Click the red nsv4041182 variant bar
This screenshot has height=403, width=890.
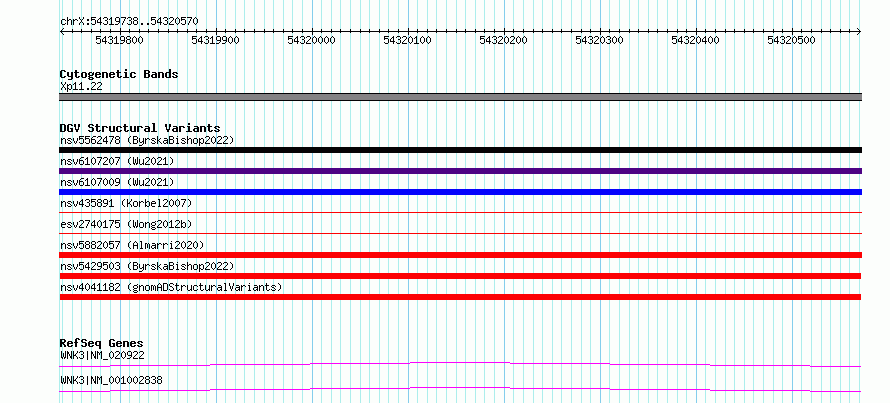[x=460, y=297]
